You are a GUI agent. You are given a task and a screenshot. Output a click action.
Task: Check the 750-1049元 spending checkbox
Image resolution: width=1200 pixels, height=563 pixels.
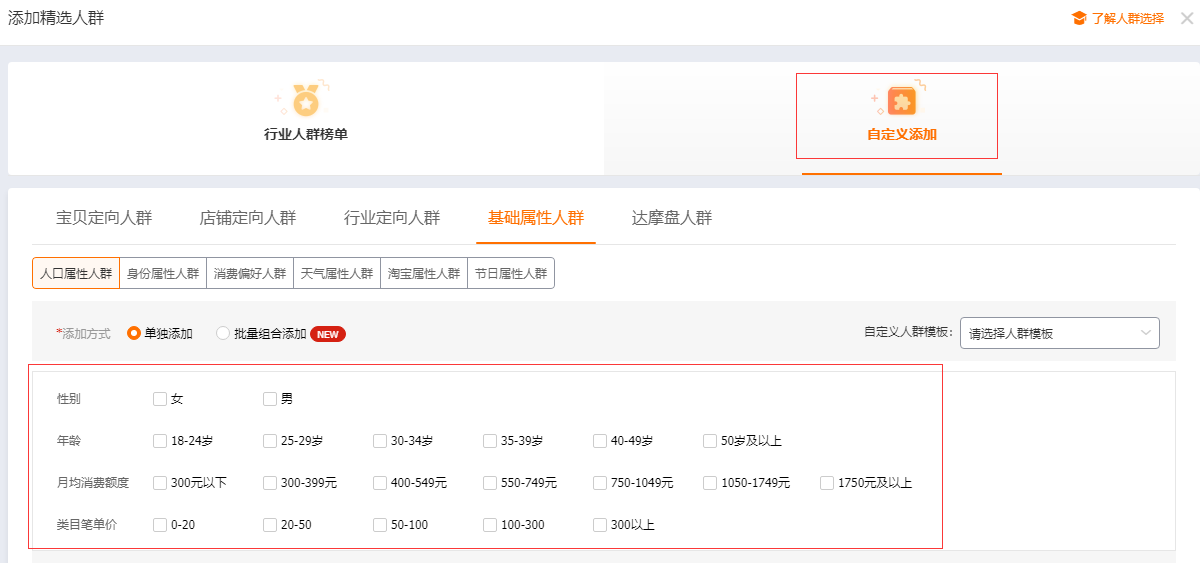600,483
